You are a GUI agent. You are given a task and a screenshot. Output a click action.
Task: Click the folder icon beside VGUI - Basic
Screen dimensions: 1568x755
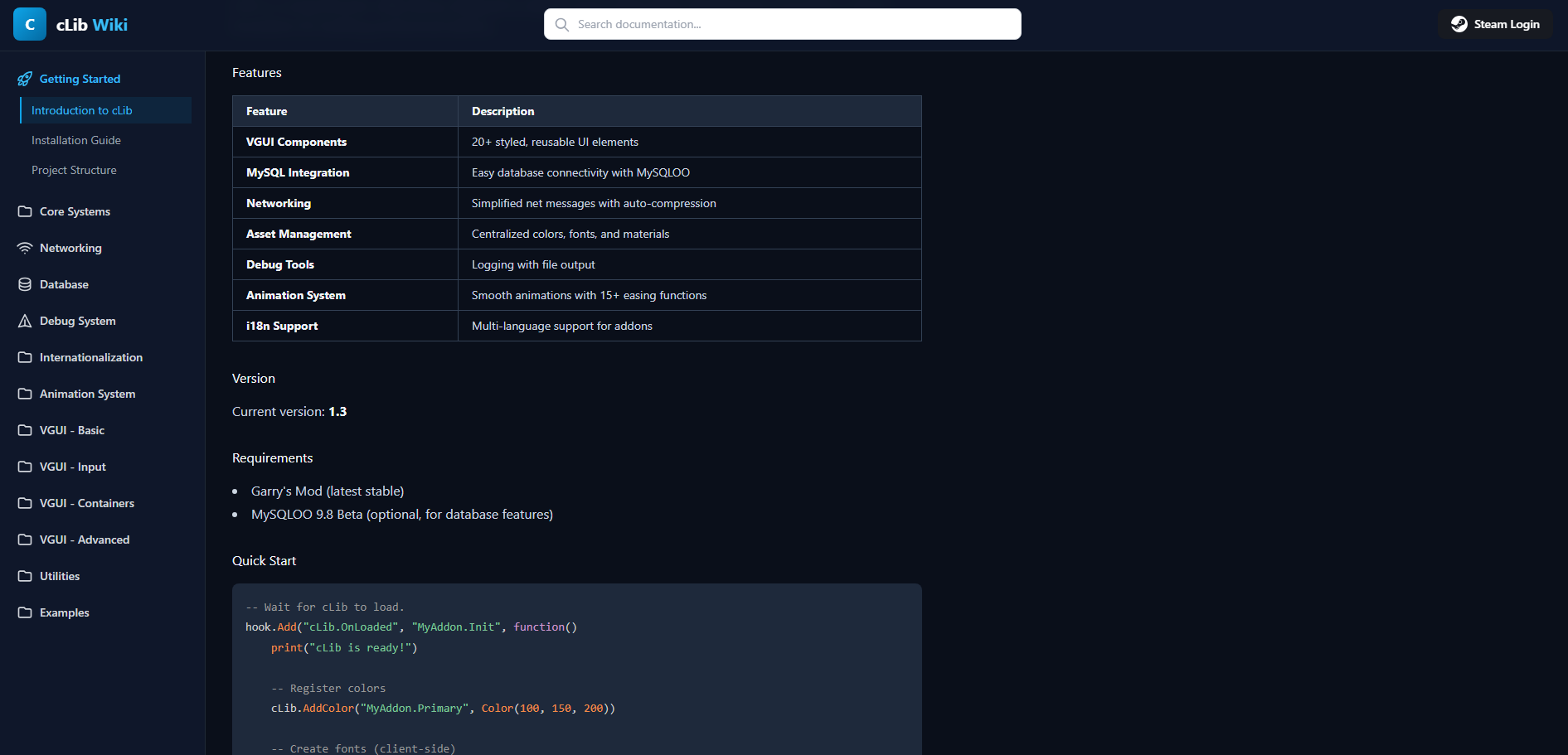(x=25, y=430)
